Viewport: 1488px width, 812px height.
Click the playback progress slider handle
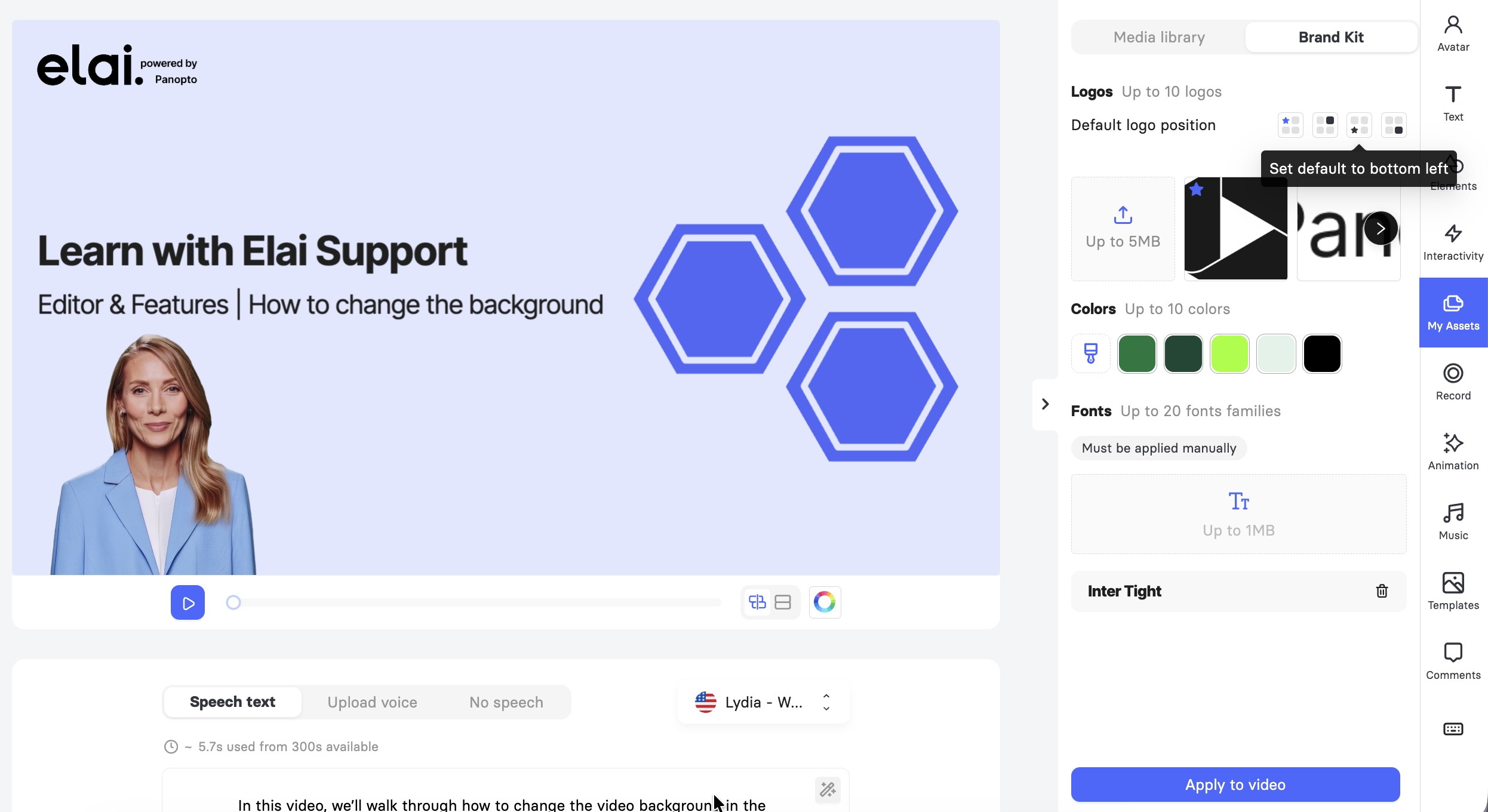(233, 602)
